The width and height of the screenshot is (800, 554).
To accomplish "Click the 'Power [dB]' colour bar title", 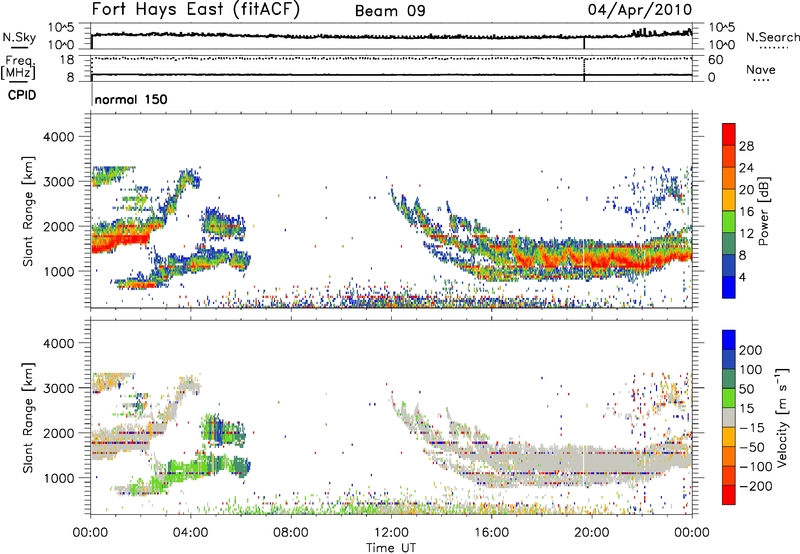I will [763, 212].
